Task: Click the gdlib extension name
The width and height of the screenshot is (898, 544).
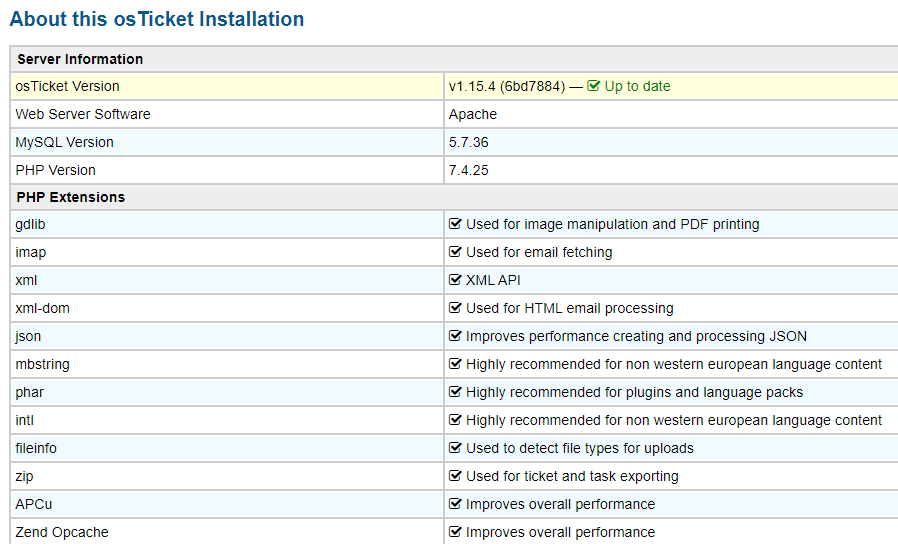Action: pos(30,224)
